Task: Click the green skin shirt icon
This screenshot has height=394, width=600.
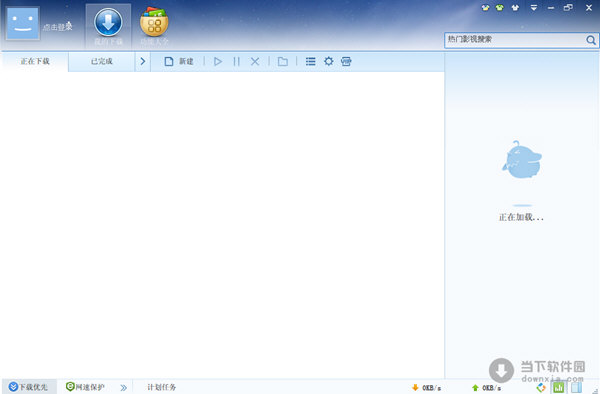Action: [499, 7]
